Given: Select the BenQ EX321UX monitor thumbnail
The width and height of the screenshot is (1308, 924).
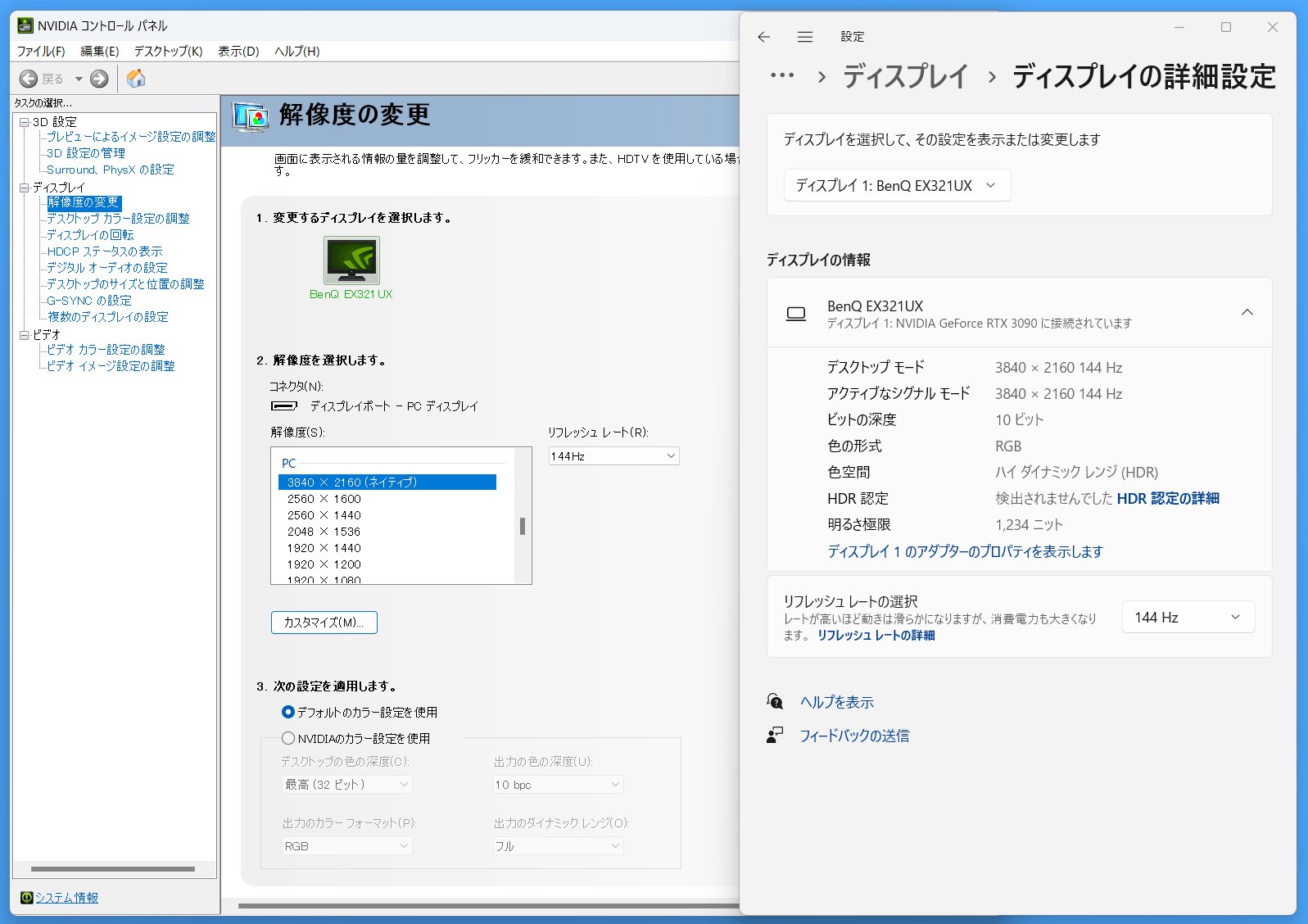Looking at the screenshot, I should coord(351,260).
